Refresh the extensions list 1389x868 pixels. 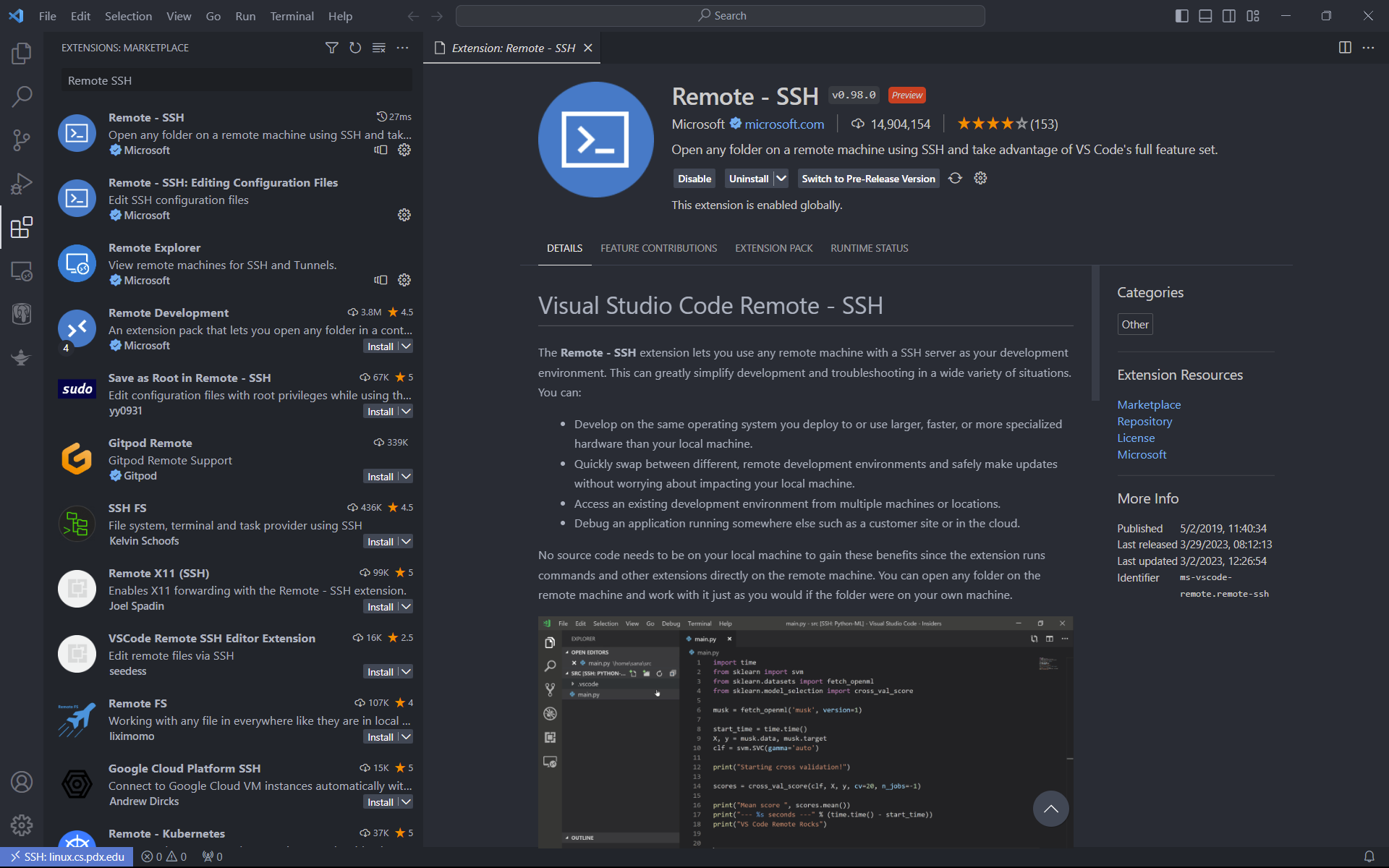tap(355, 48)
